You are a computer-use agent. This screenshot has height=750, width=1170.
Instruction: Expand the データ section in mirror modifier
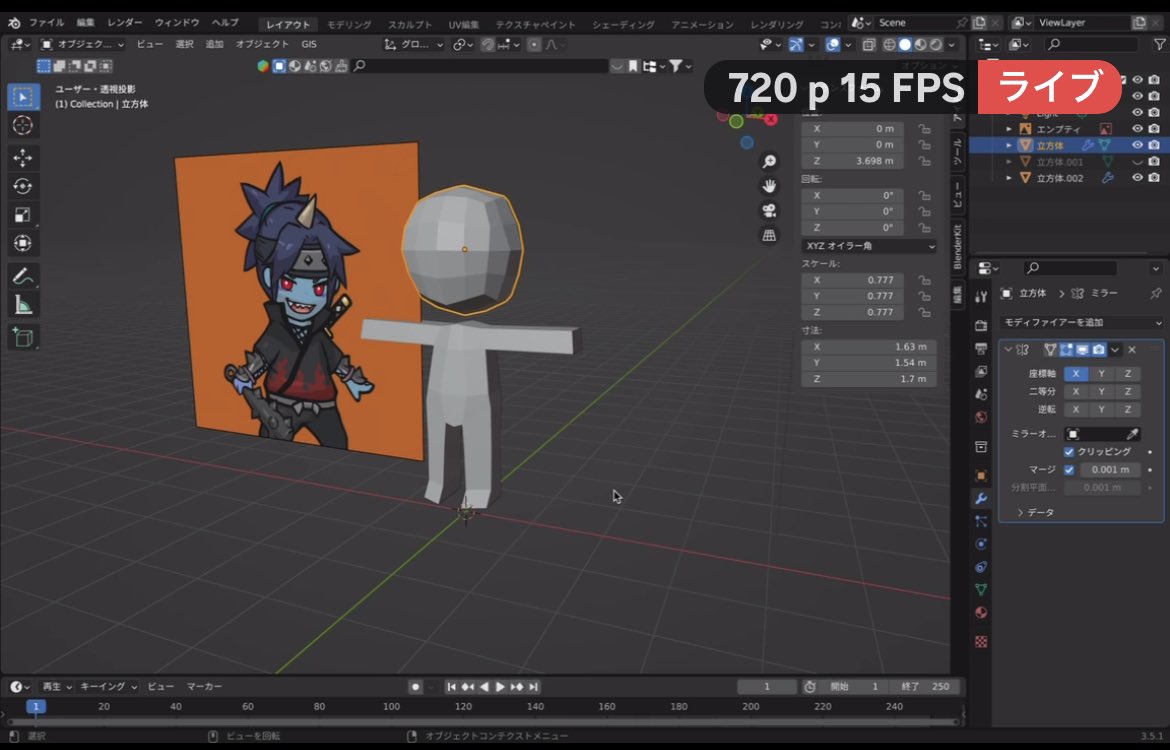pyautogui.click(x=1036, y=513)
